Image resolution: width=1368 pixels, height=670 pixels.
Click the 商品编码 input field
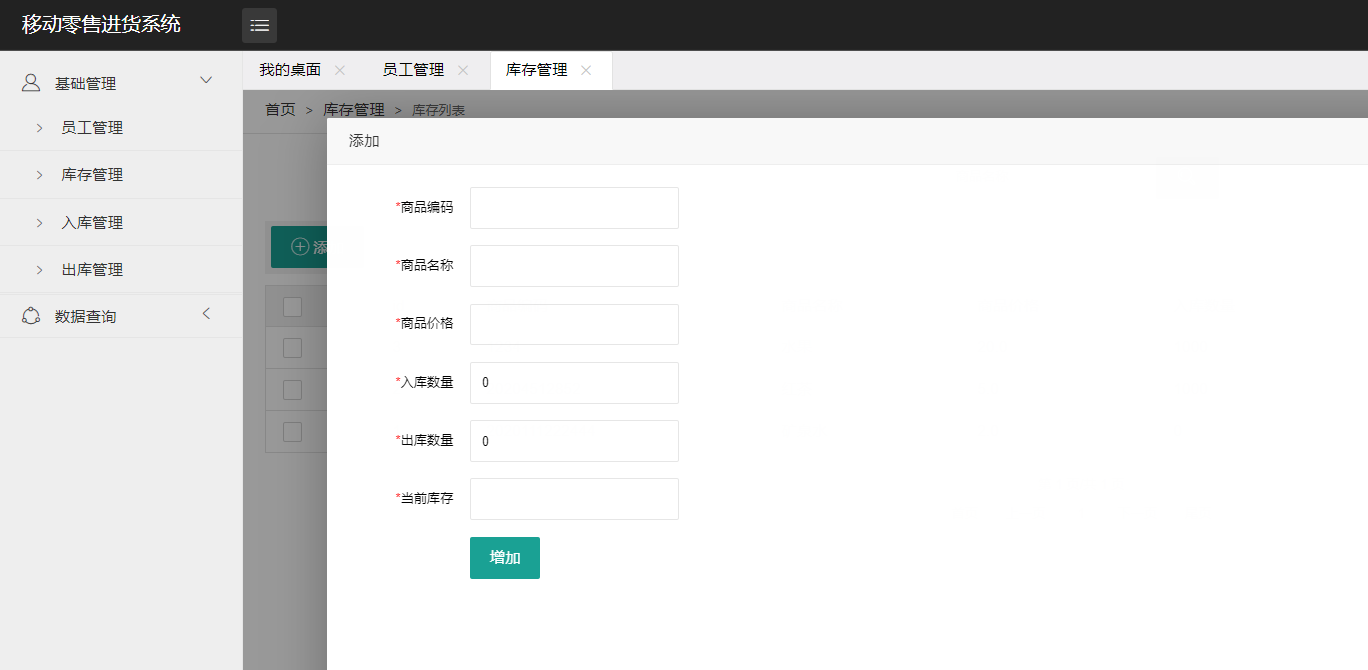574,208
